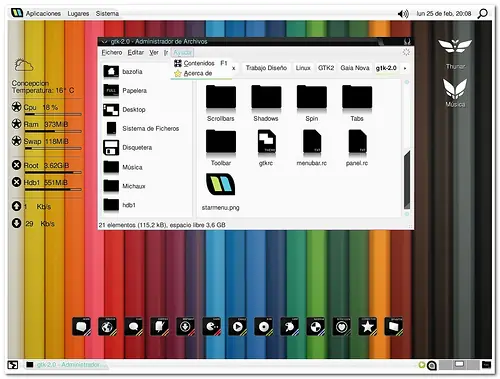The height and width of the screenshot is (379, 500).
Task: Click the scrollbar up arrow in file view
Action: pos(407,82)
